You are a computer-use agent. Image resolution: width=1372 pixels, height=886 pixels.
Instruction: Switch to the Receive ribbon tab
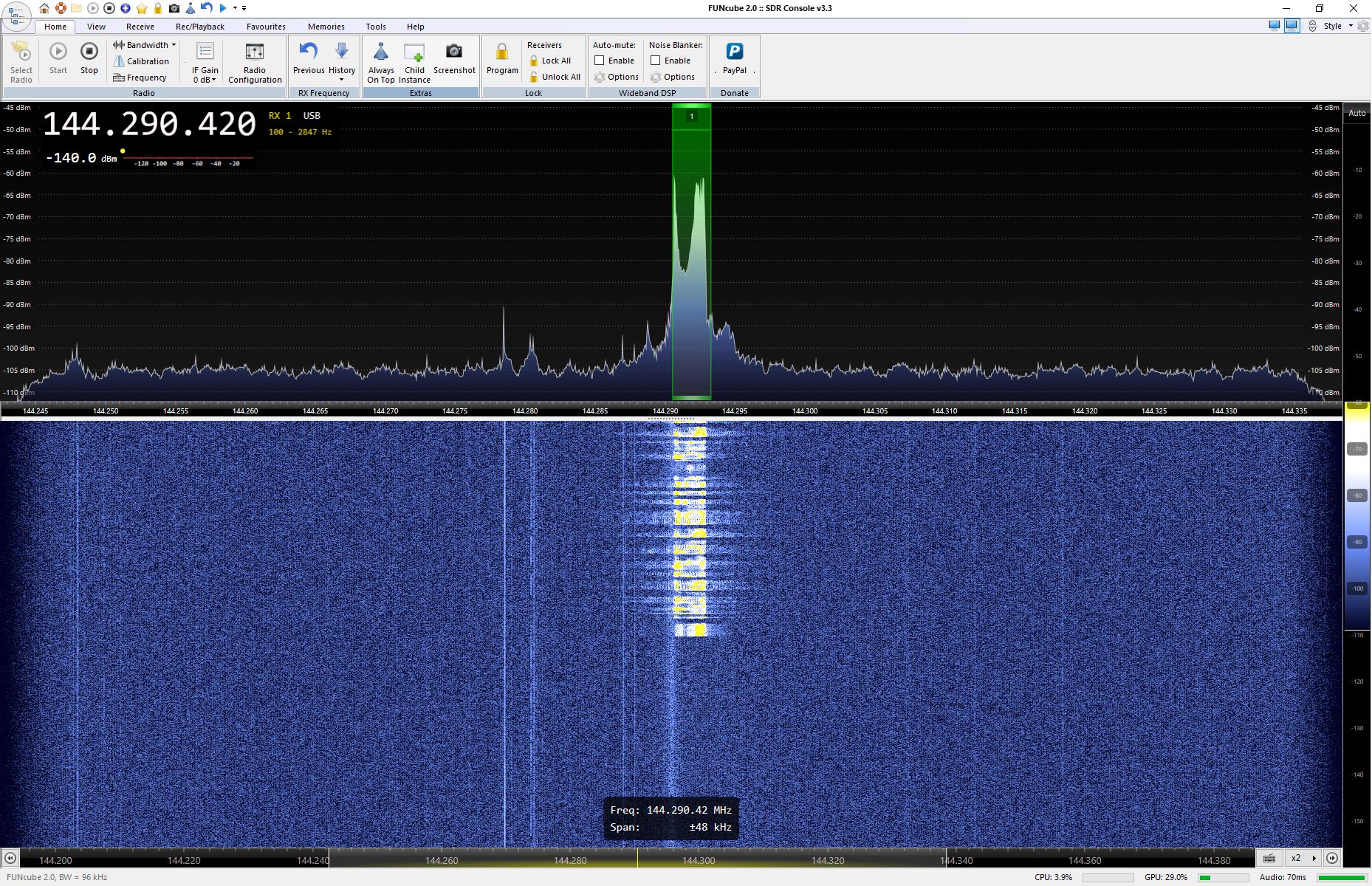pyautogui.click(x=140, y=27)
